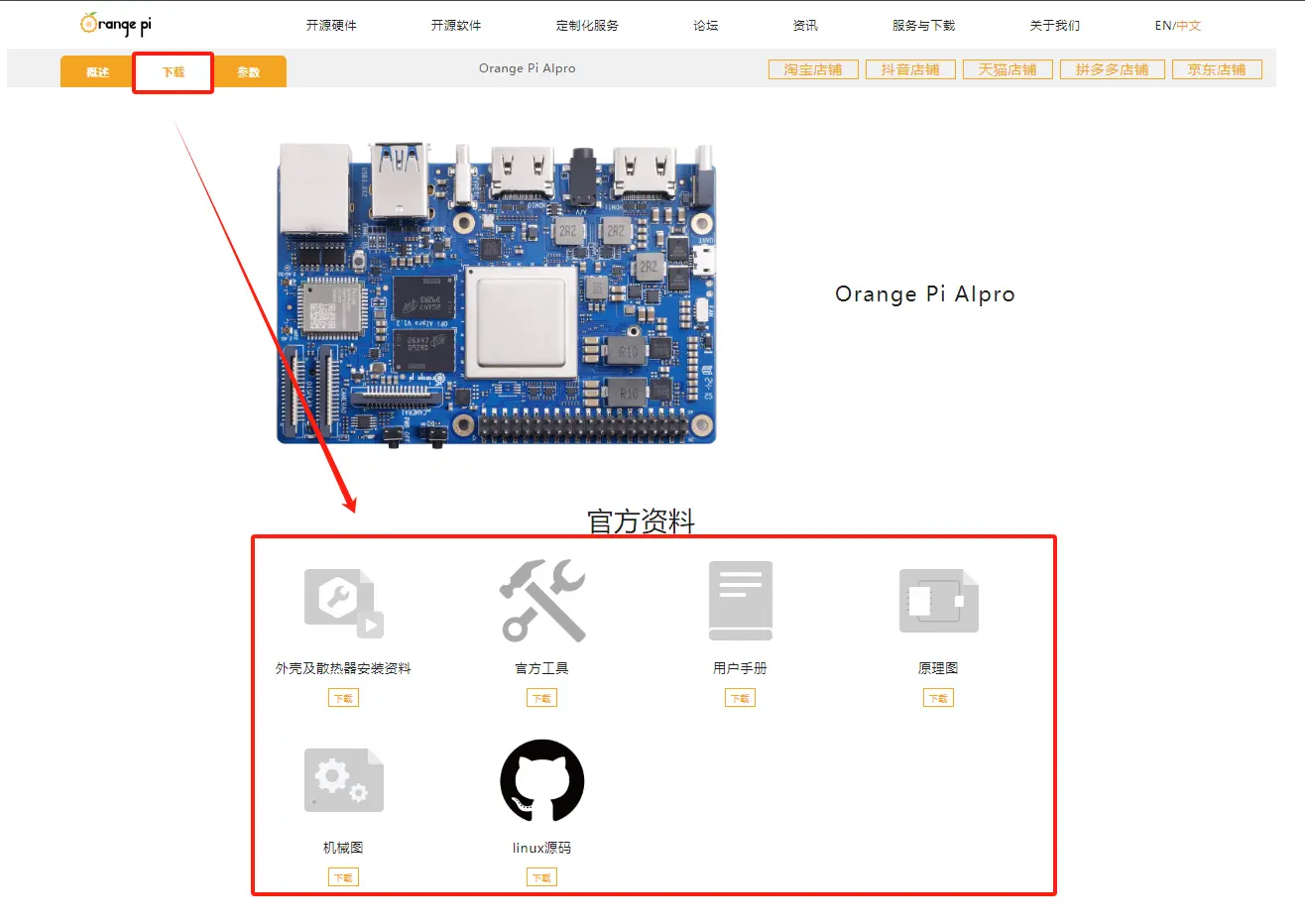
Task: Switch language to 中文
Action: [x=1189, y=26]
